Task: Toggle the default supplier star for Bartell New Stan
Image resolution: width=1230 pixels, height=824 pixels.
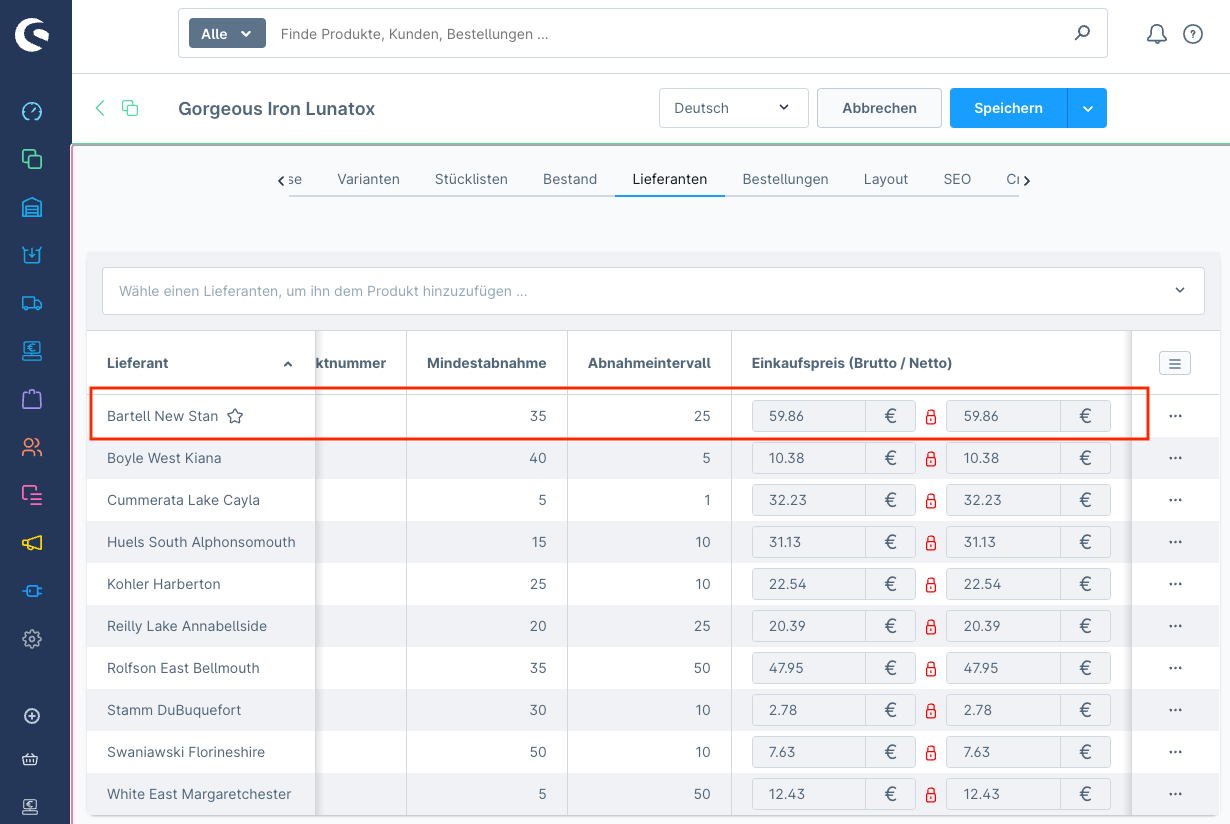Action: tap(235, 416)
